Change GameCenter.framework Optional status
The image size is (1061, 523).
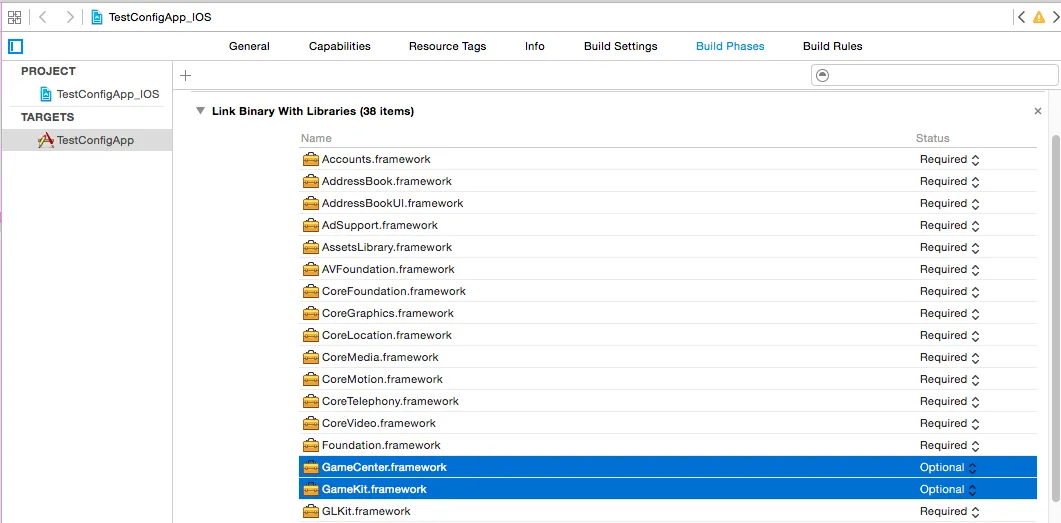coord(948,468)
